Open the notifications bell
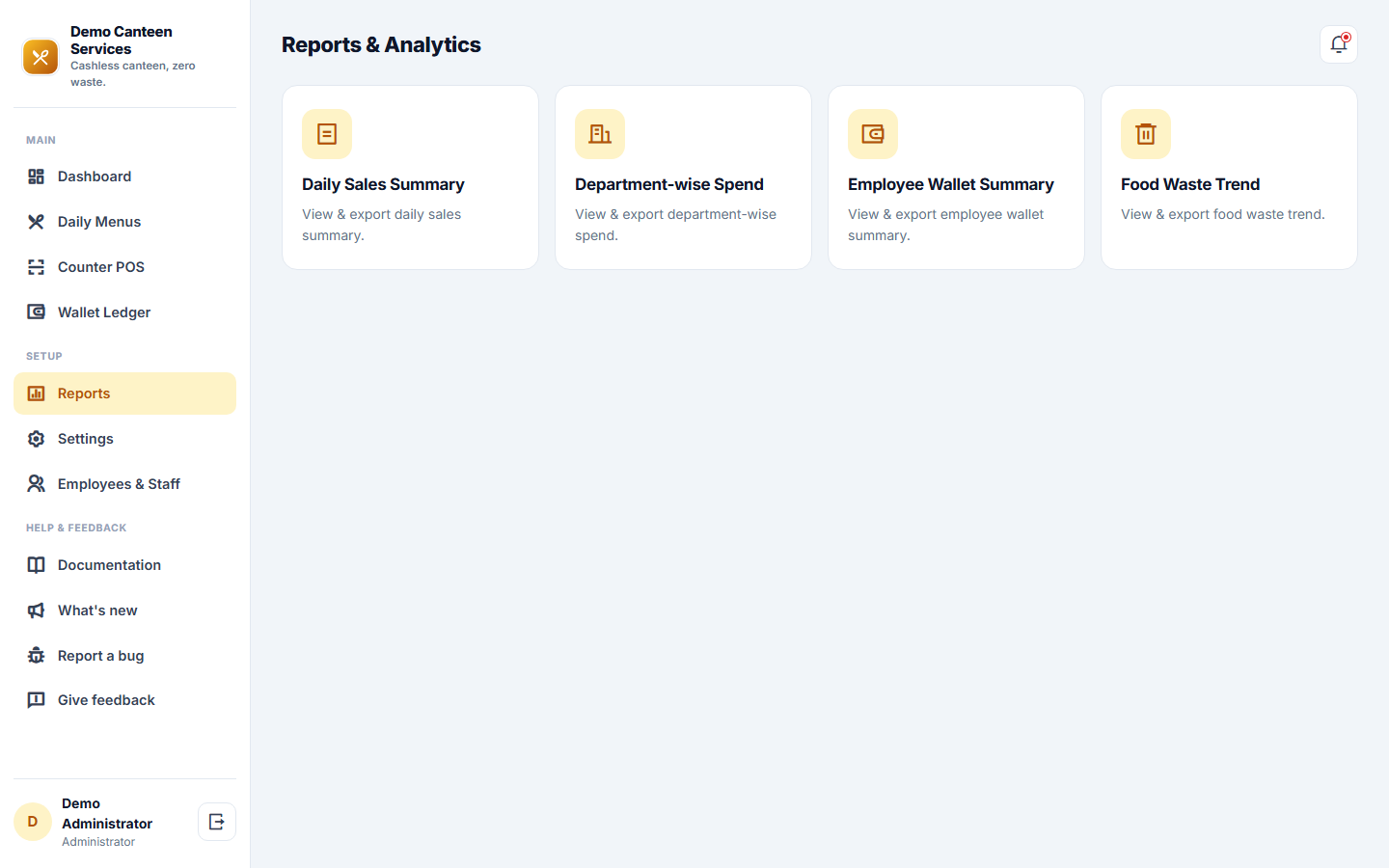This screenshot has width=1389, height=868. coord(1339,44)
